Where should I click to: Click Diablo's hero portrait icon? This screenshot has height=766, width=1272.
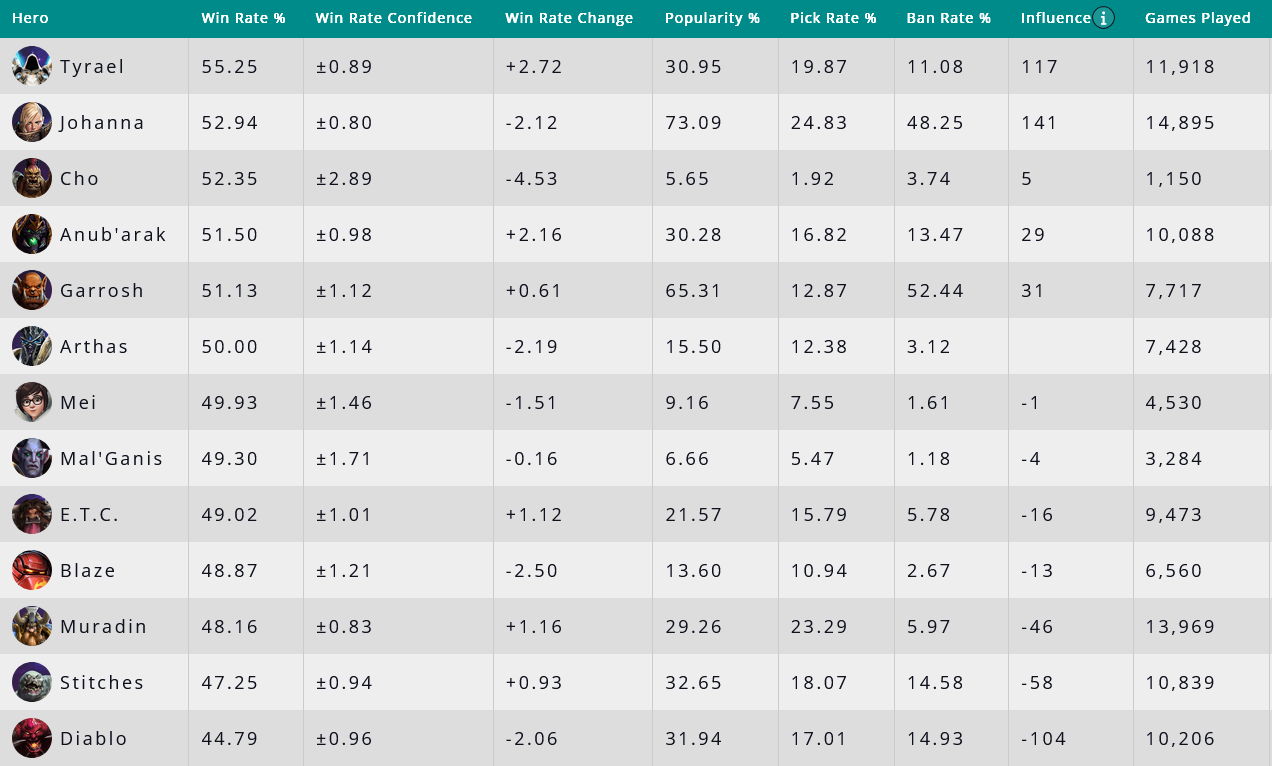tap(32, 738)
